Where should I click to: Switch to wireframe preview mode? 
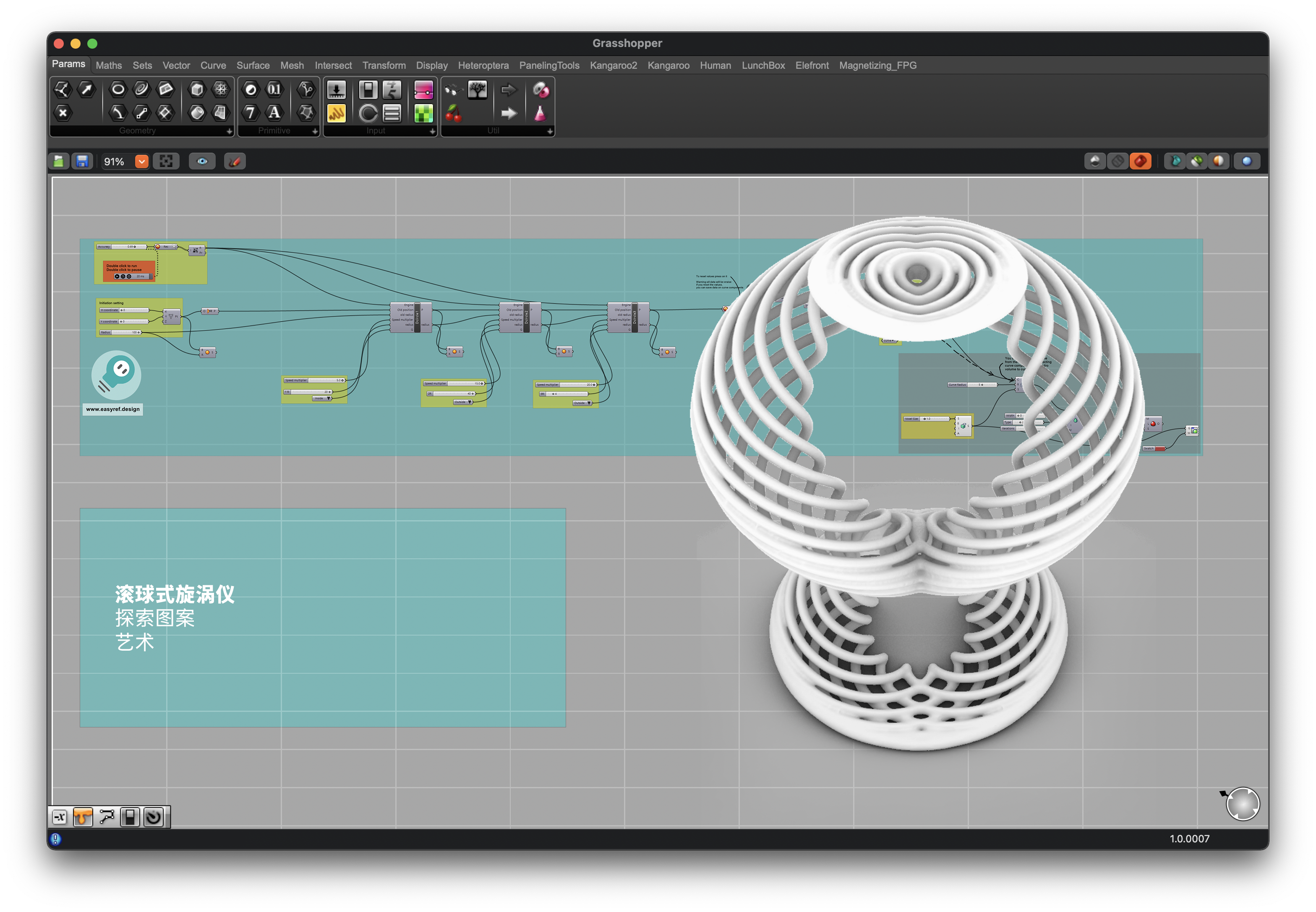click(1117, 162)
